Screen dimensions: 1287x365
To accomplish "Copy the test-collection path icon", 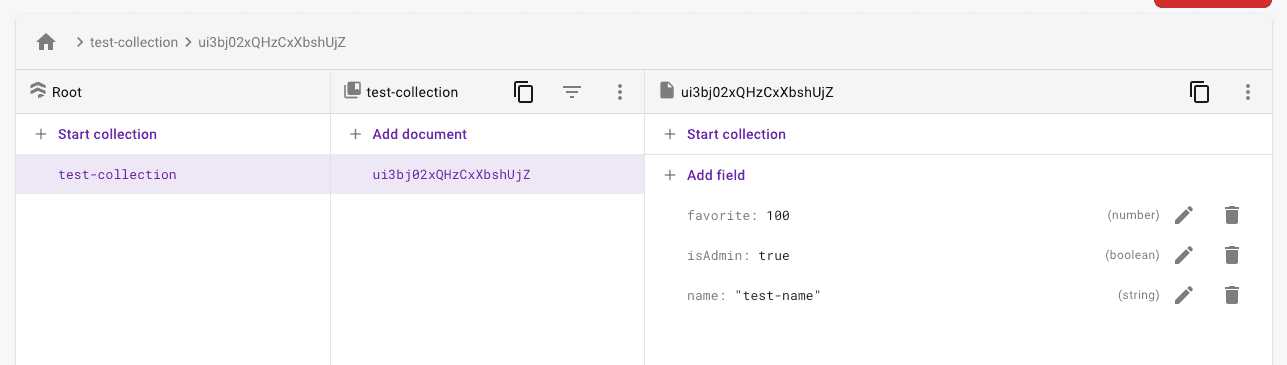I will tap(524, 92).
